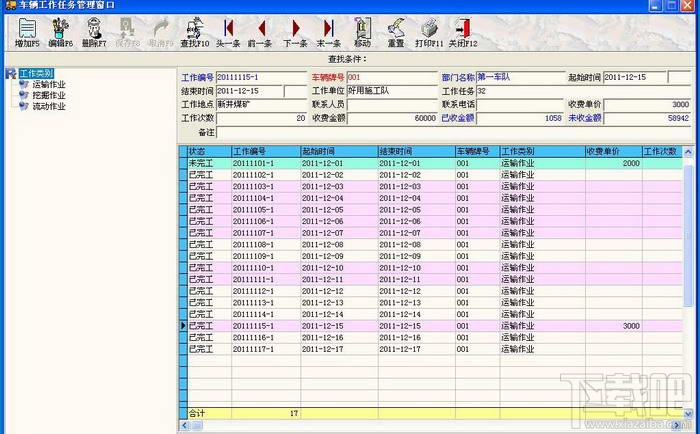Click the 工作任务 field containing 32

tap(583, 91)
